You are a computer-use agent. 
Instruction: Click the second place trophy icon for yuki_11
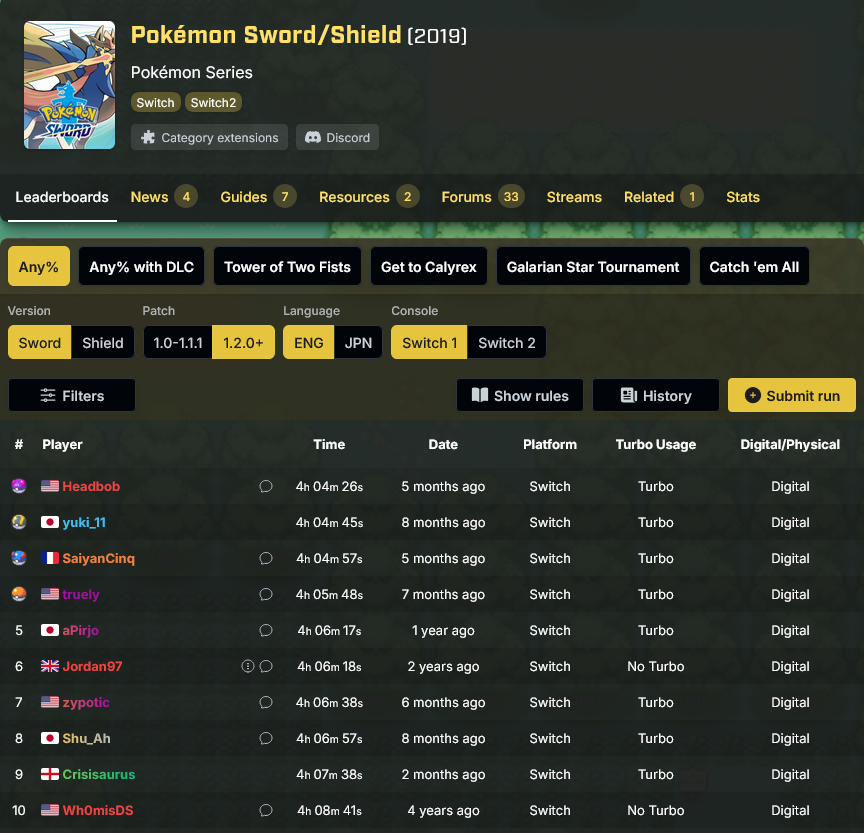pyautogui.click(x=19, y=522)
